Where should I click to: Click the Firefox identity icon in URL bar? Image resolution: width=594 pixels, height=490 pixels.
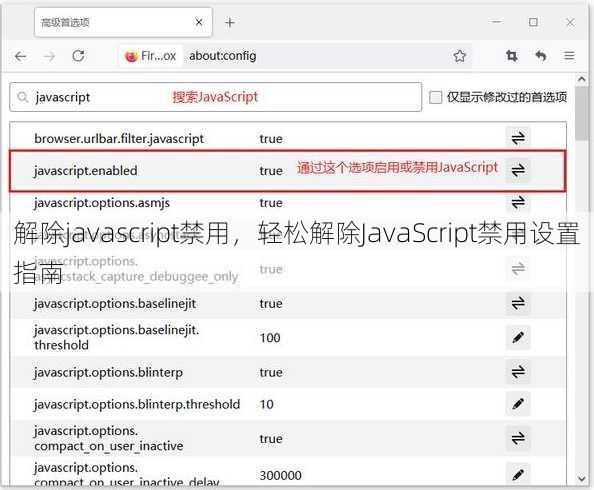[131, 56]
